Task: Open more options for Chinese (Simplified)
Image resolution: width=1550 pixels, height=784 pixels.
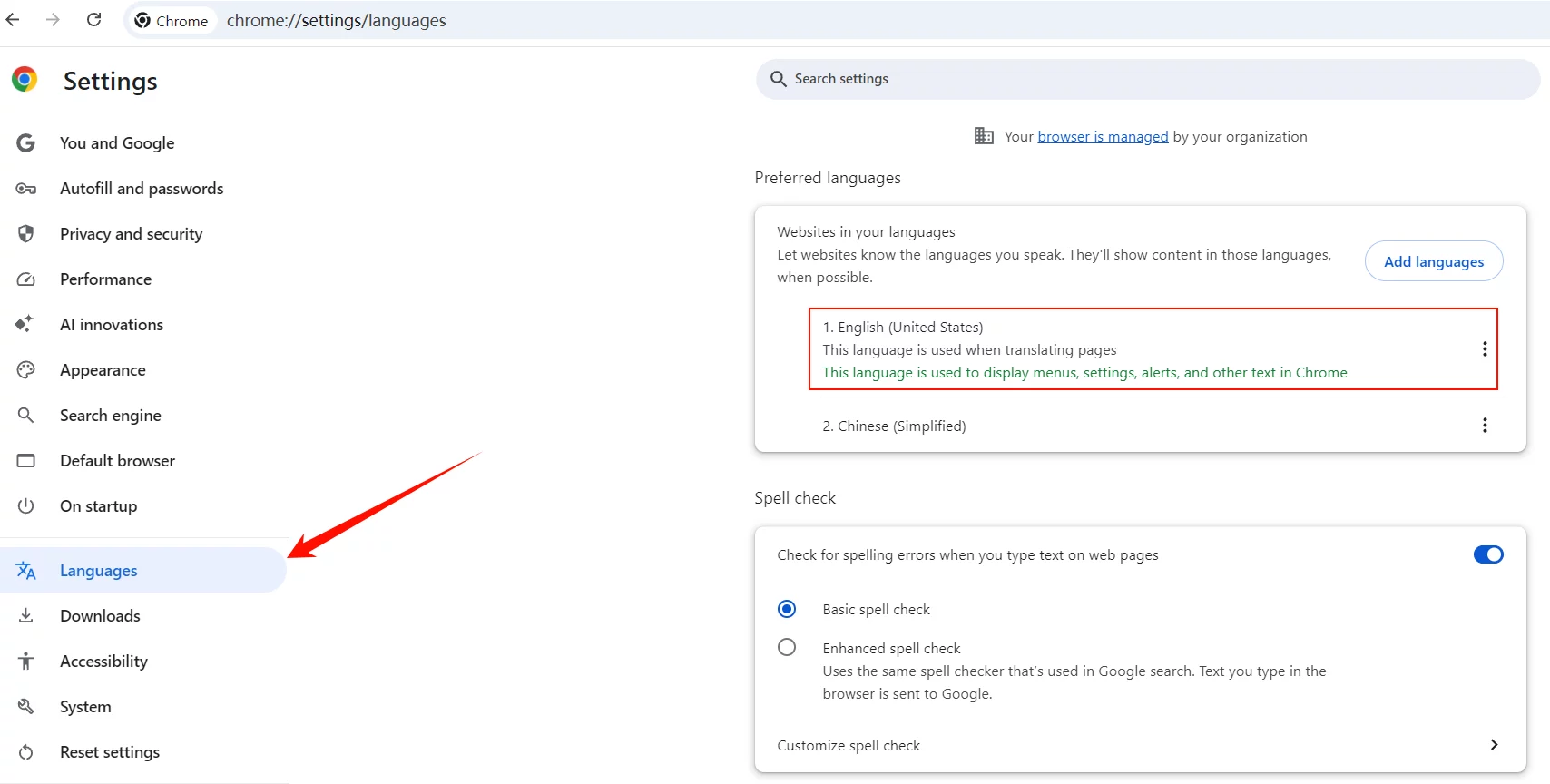Action: tap(1485, 426)
